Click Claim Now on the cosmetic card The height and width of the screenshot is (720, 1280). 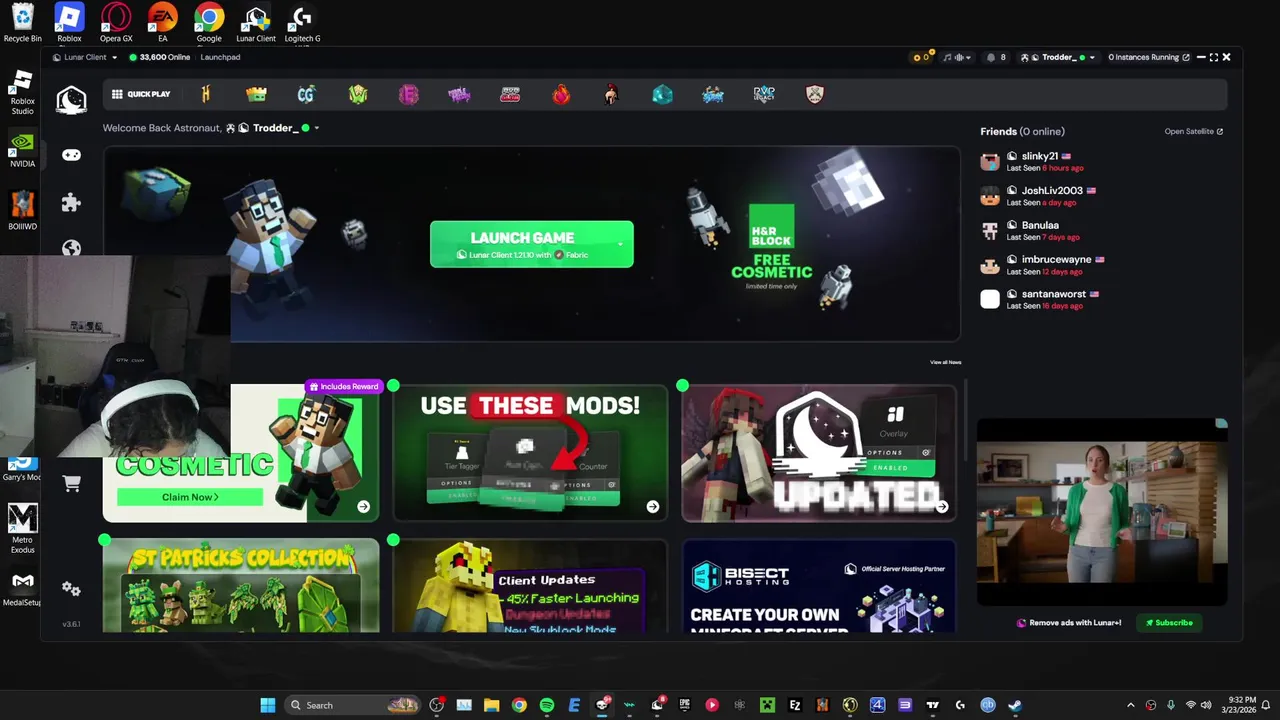190,497
